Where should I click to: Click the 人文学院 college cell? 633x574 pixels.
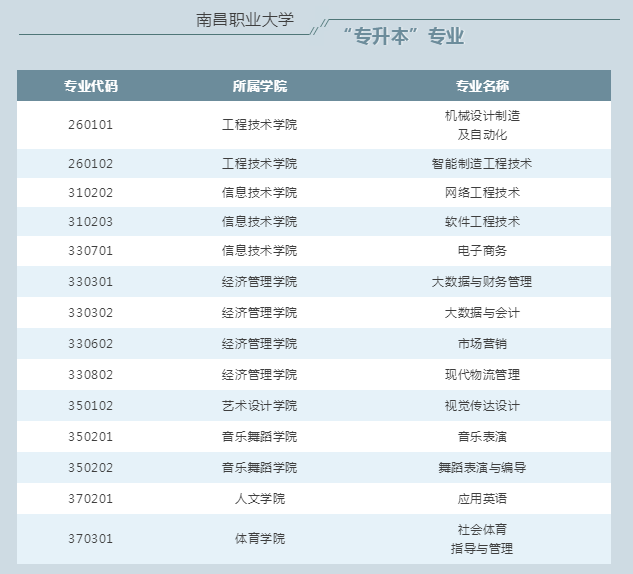259,498
